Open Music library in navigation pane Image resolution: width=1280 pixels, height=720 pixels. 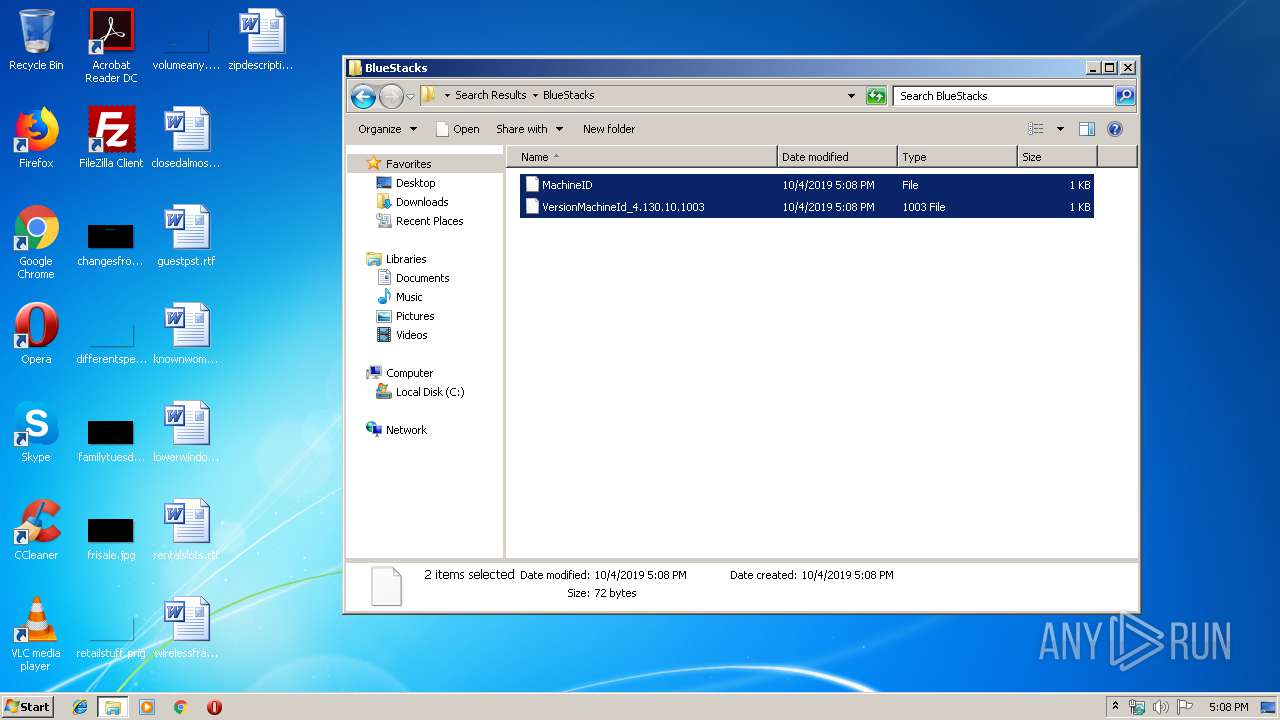(409, 297)
